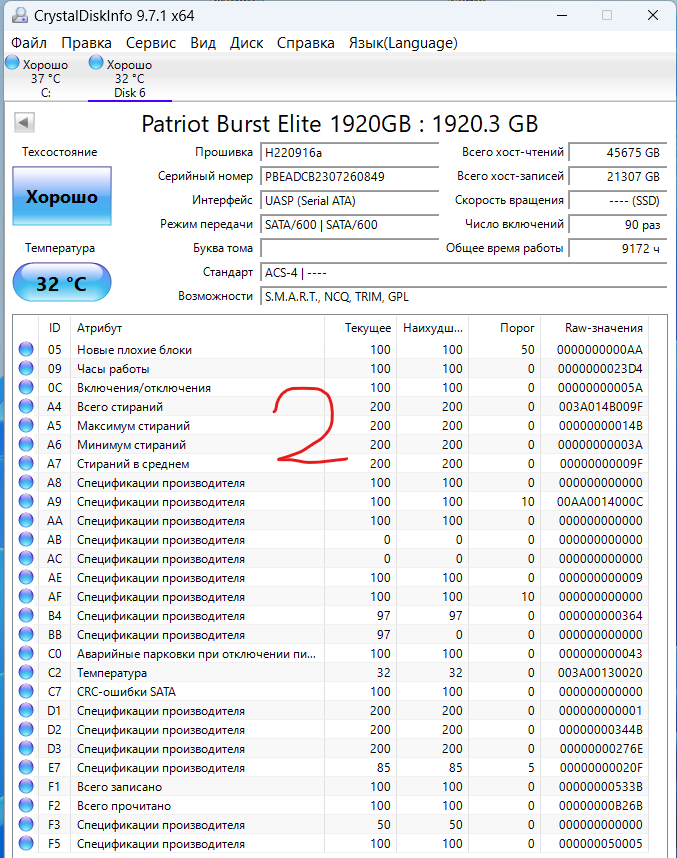Screen dimensions: 677x858
Task: Click the Режим передачи field SATA/600
Action: click(x=349, y=224)
